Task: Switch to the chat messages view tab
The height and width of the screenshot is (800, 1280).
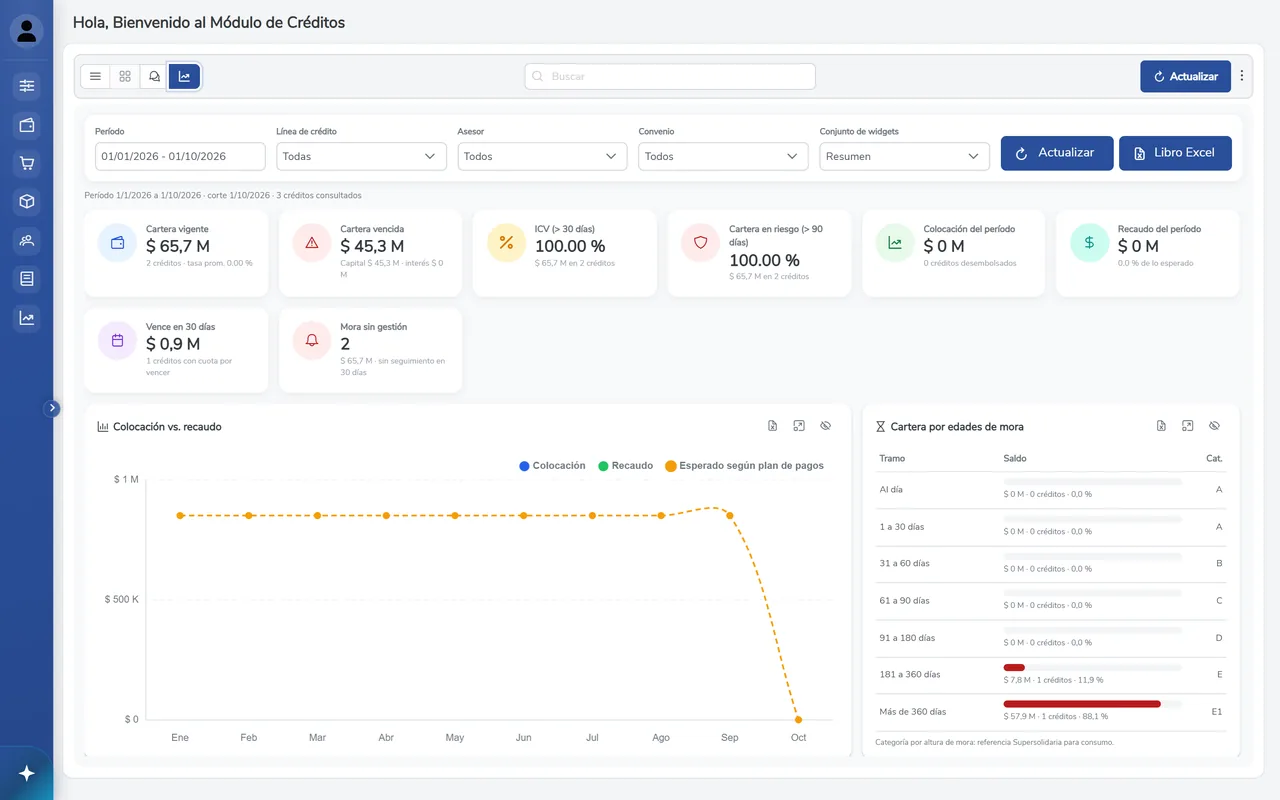Action: [154, 76]
